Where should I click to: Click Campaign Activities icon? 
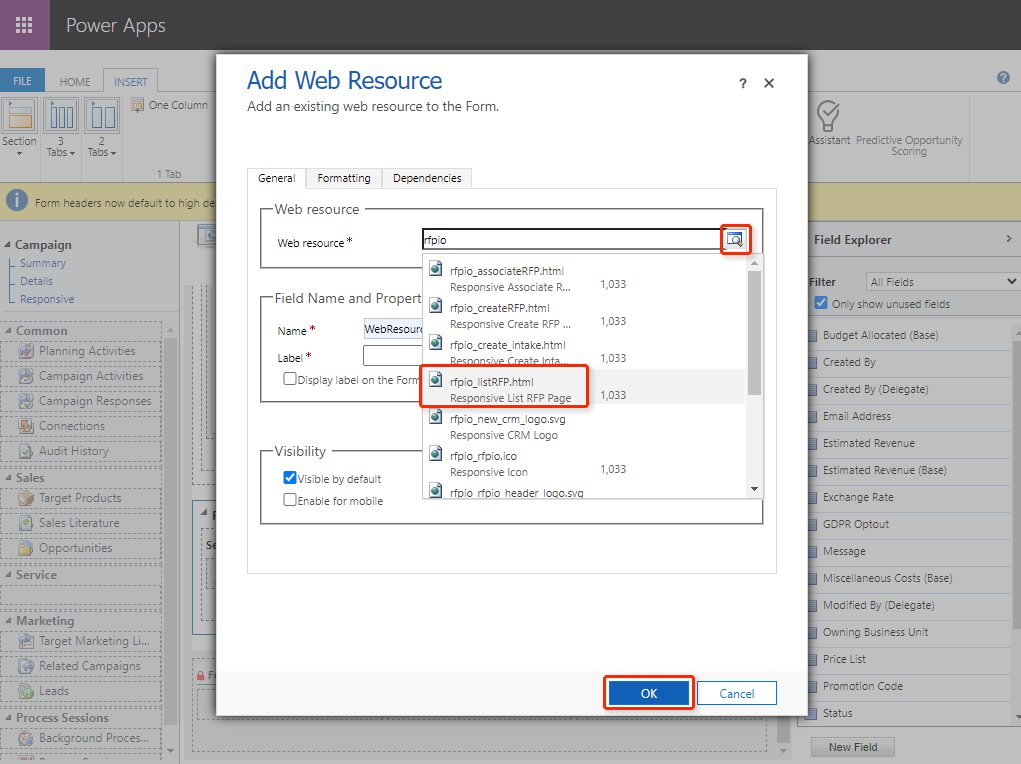click(26, 376)
